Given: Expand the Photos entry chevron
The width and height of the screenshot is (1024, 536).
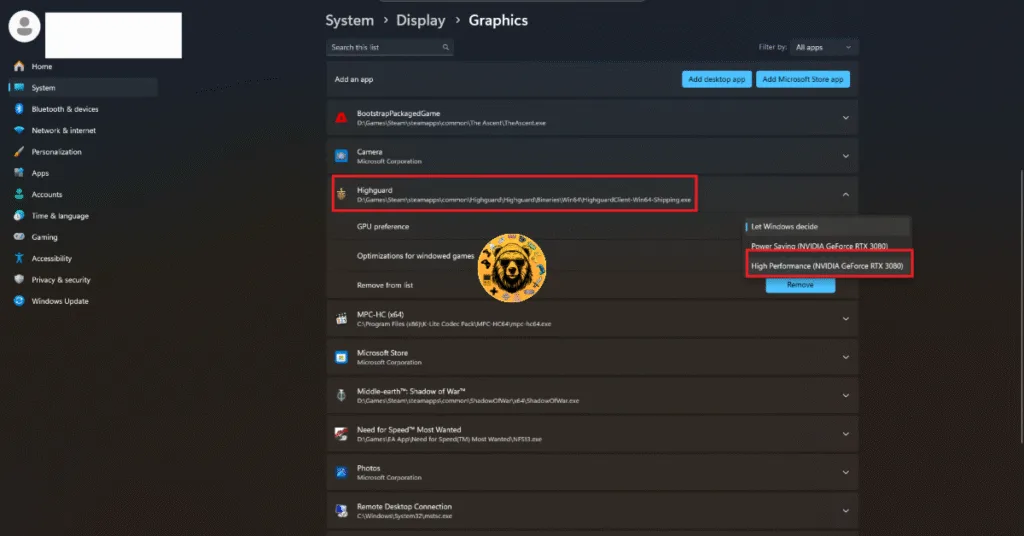Looking at the screenshot, I should coord(845,472).
